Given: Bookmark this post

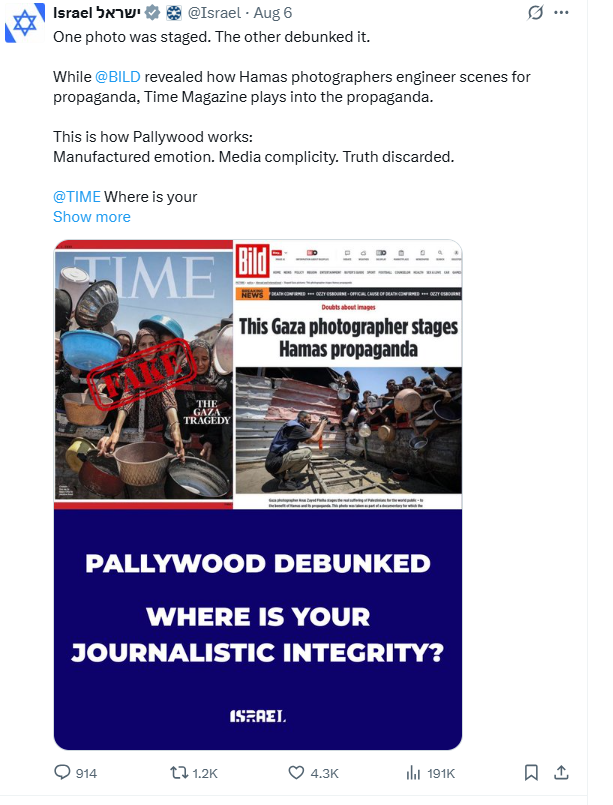Looking at the screenshot, I should coord(531,773).
